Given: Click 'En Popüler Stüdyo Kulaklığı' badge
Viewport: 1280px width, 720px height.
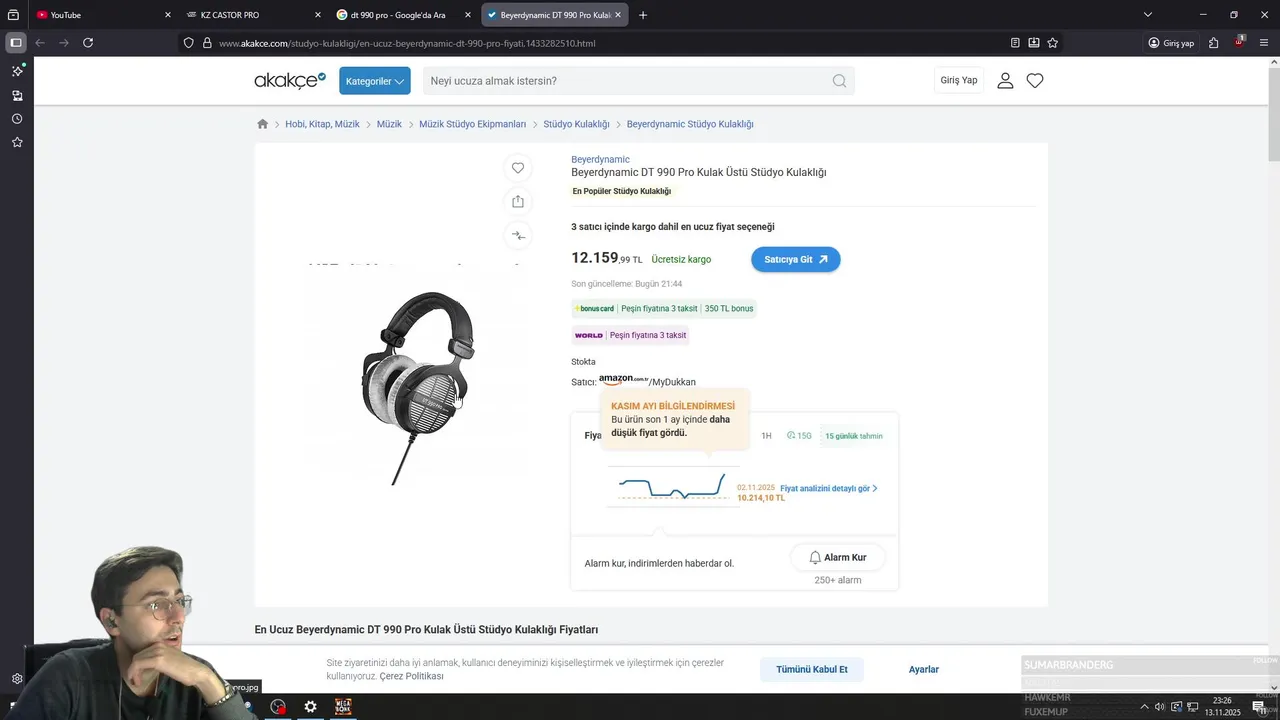Looking at the screenshot, I should click(x=622, y=191).
